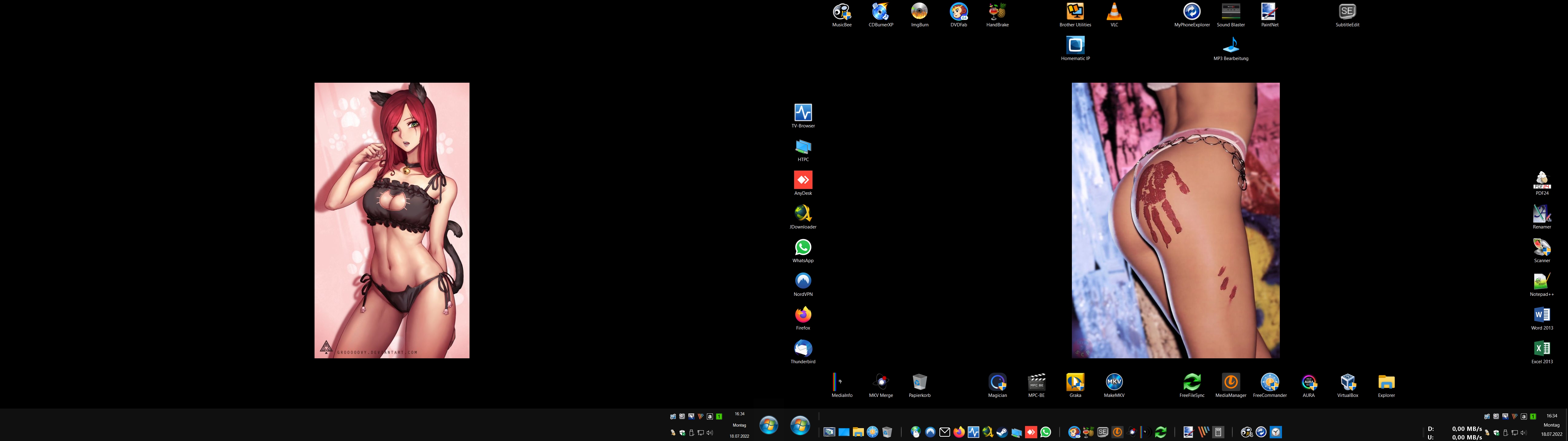Click the download speed 'D: 0,00 MB/s' readout

(x=1455, y=429)
